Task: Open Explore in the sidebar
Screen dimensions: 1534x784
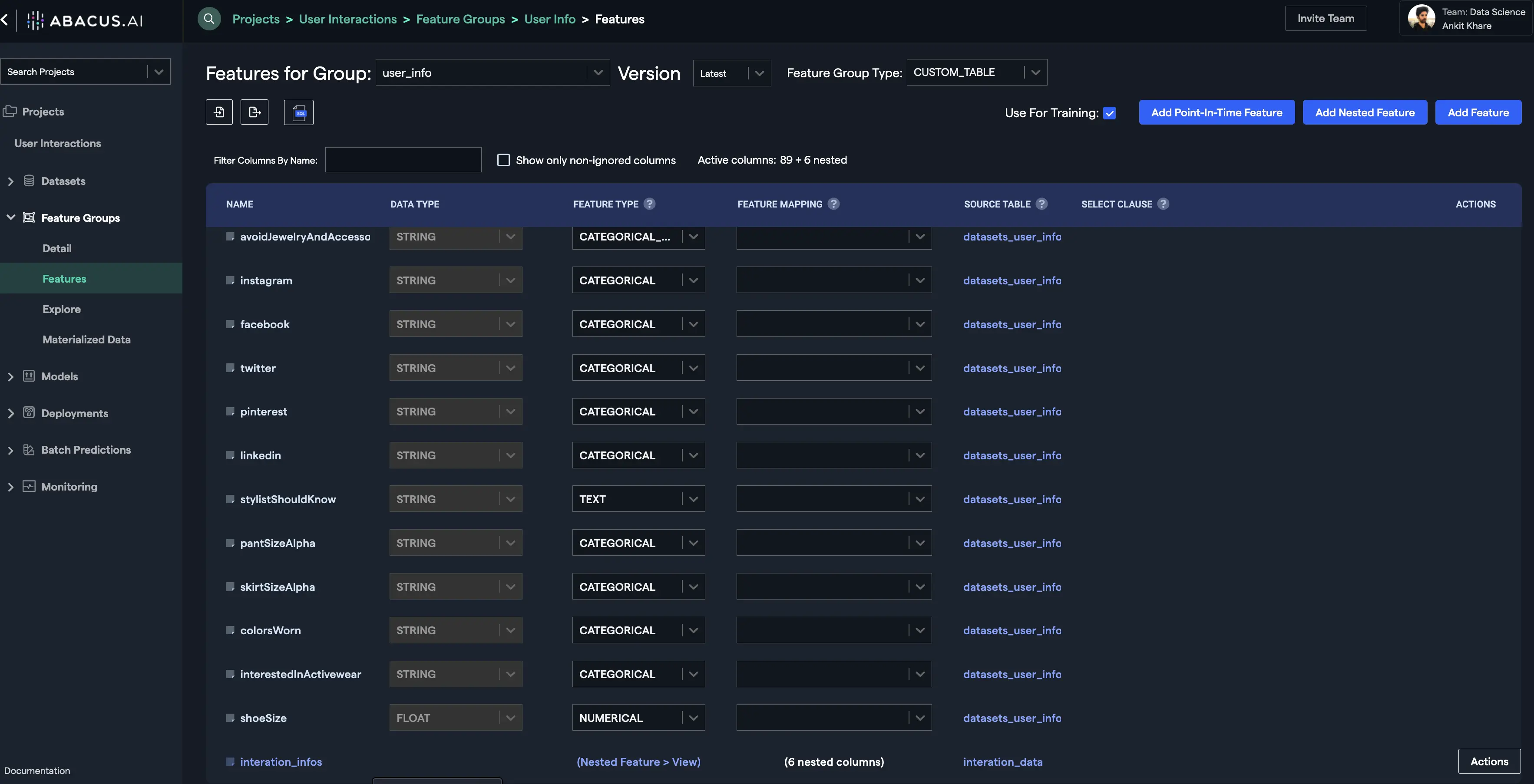Action: tap(61, 309)
